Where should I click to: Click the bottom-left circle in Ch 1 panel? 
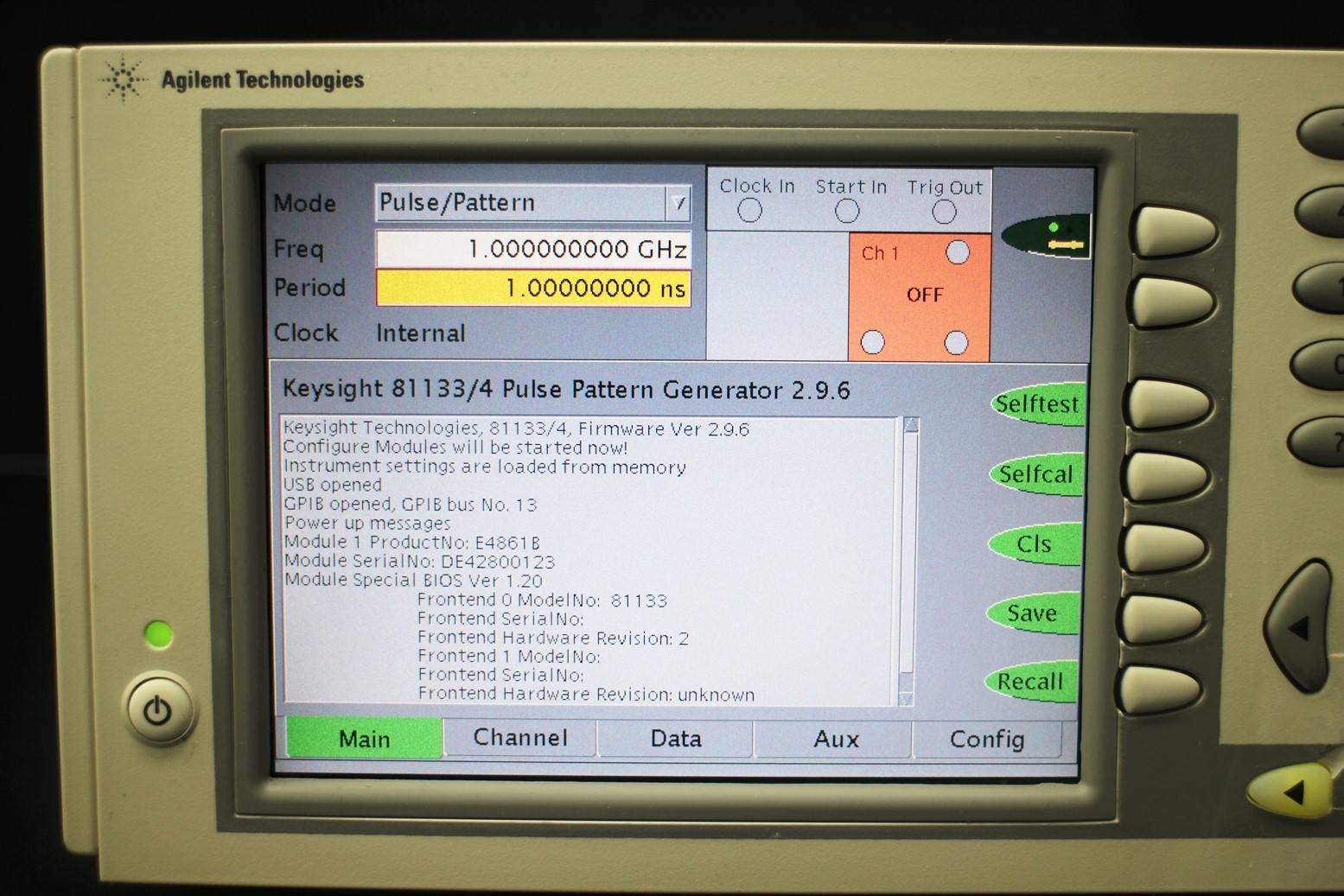(873, 342)
